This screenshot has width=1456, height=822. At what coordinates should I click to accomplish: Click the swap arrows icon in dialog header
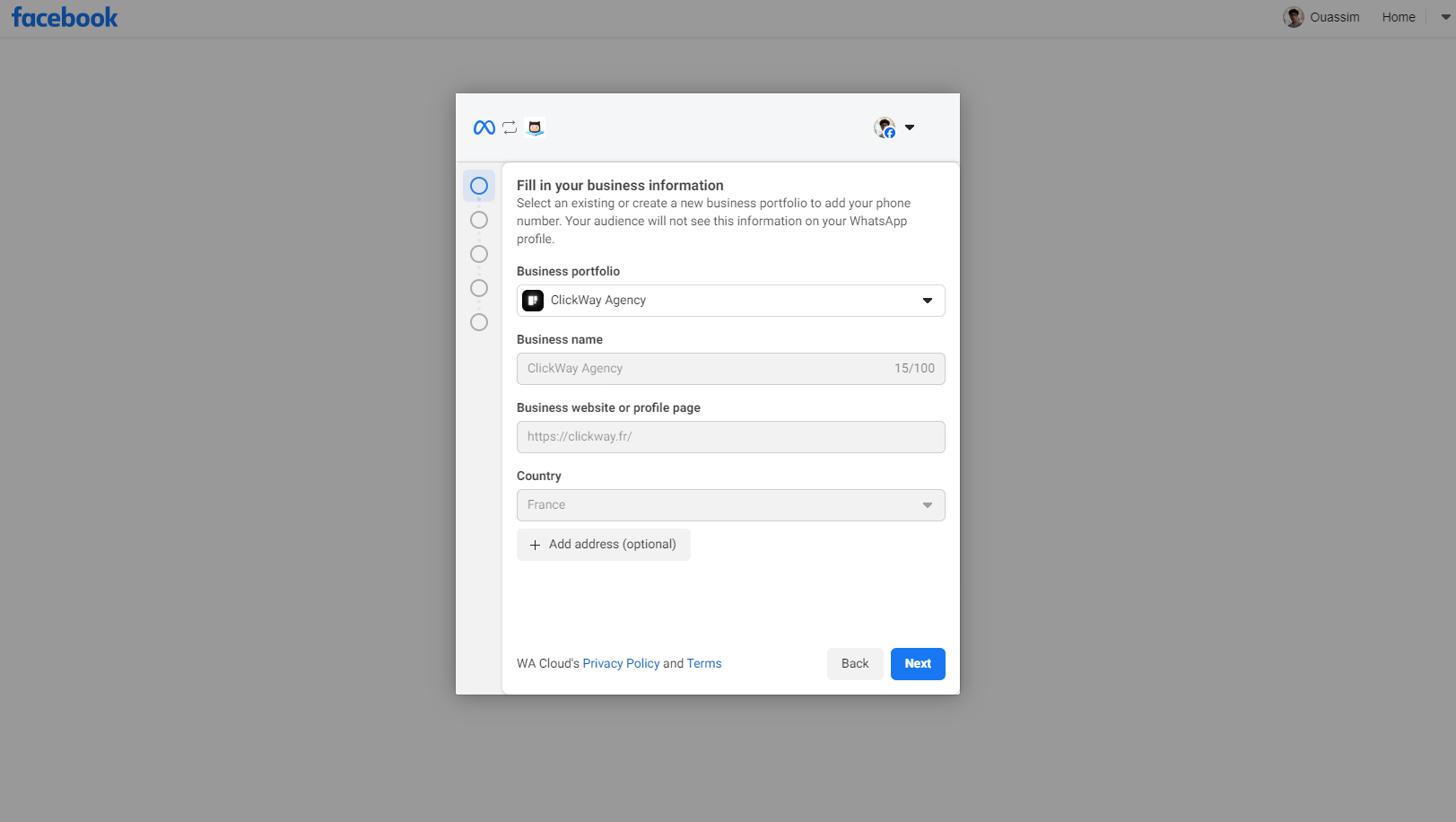510,127
